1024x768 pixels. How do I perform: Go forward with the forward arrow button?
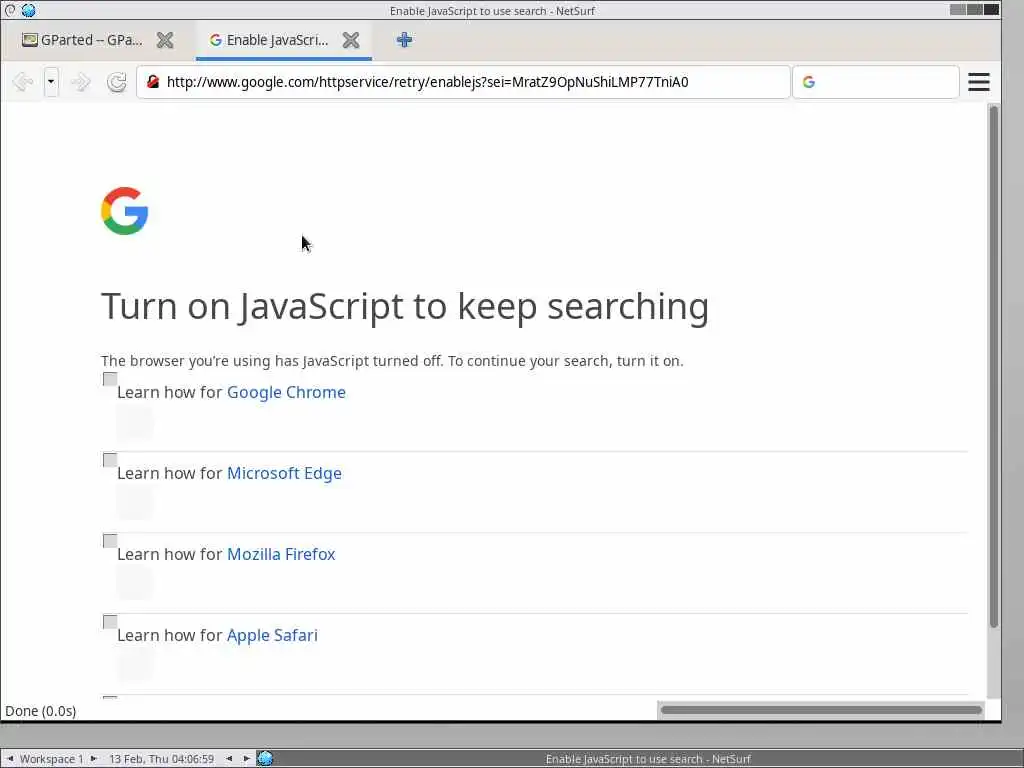pos(80,82)
